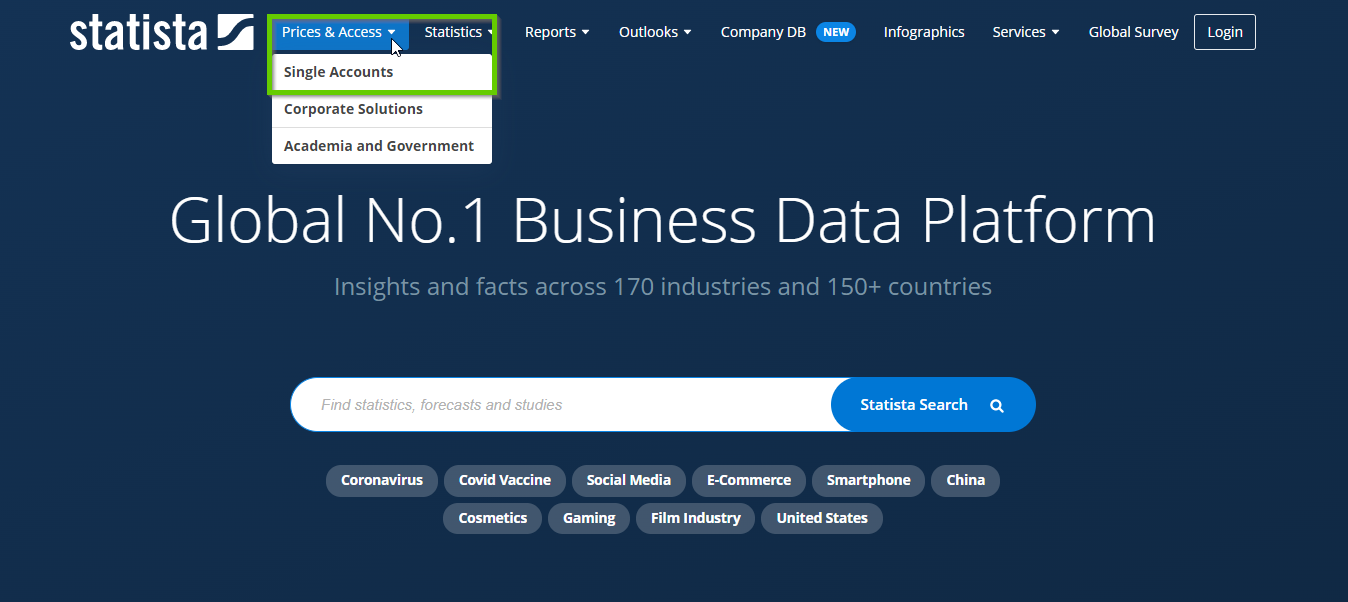
Task: Focus the find statistics search field
Action: pyautogui.click(x=561, y=405)
